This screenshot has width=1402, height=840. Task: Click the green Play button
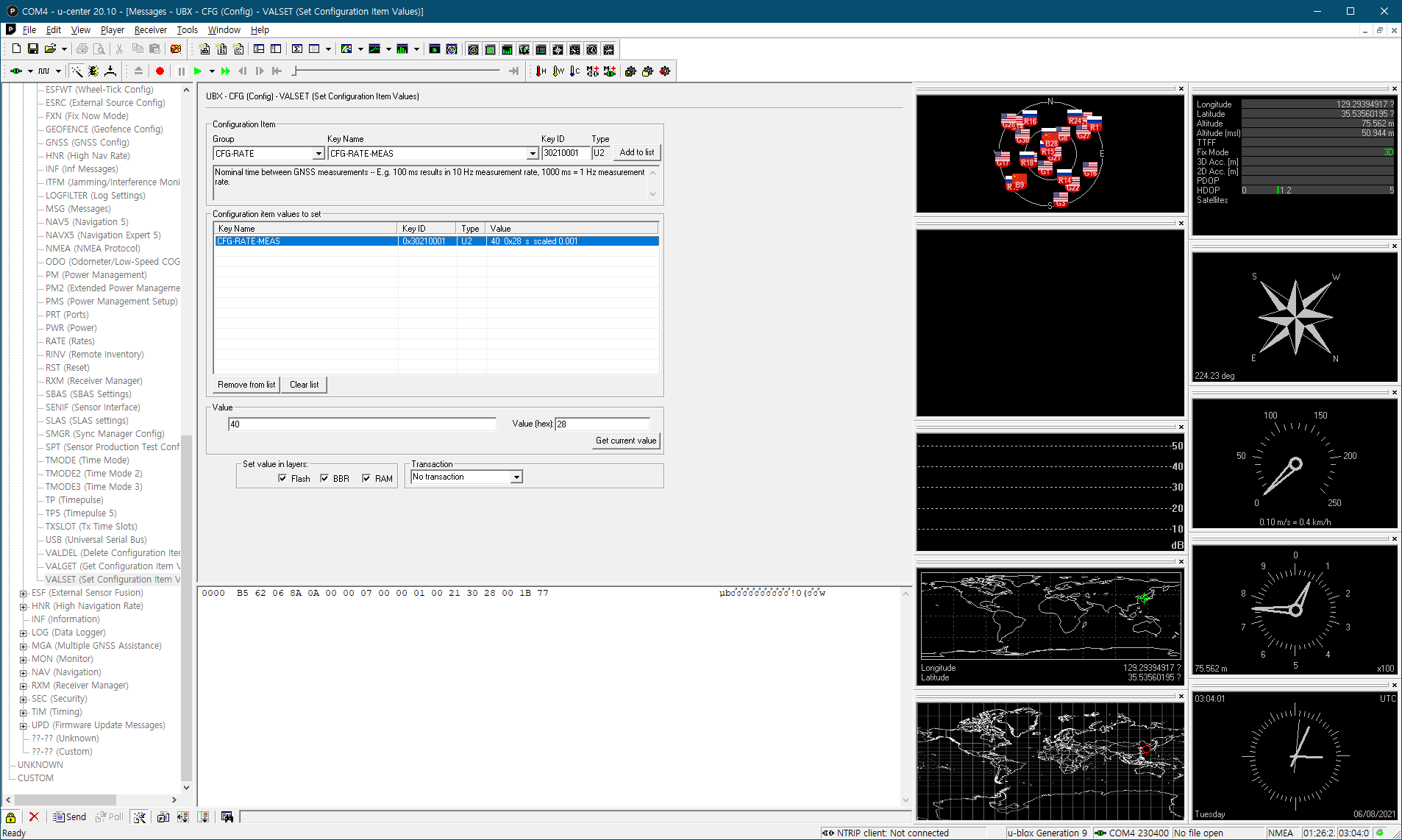[197, 71]
